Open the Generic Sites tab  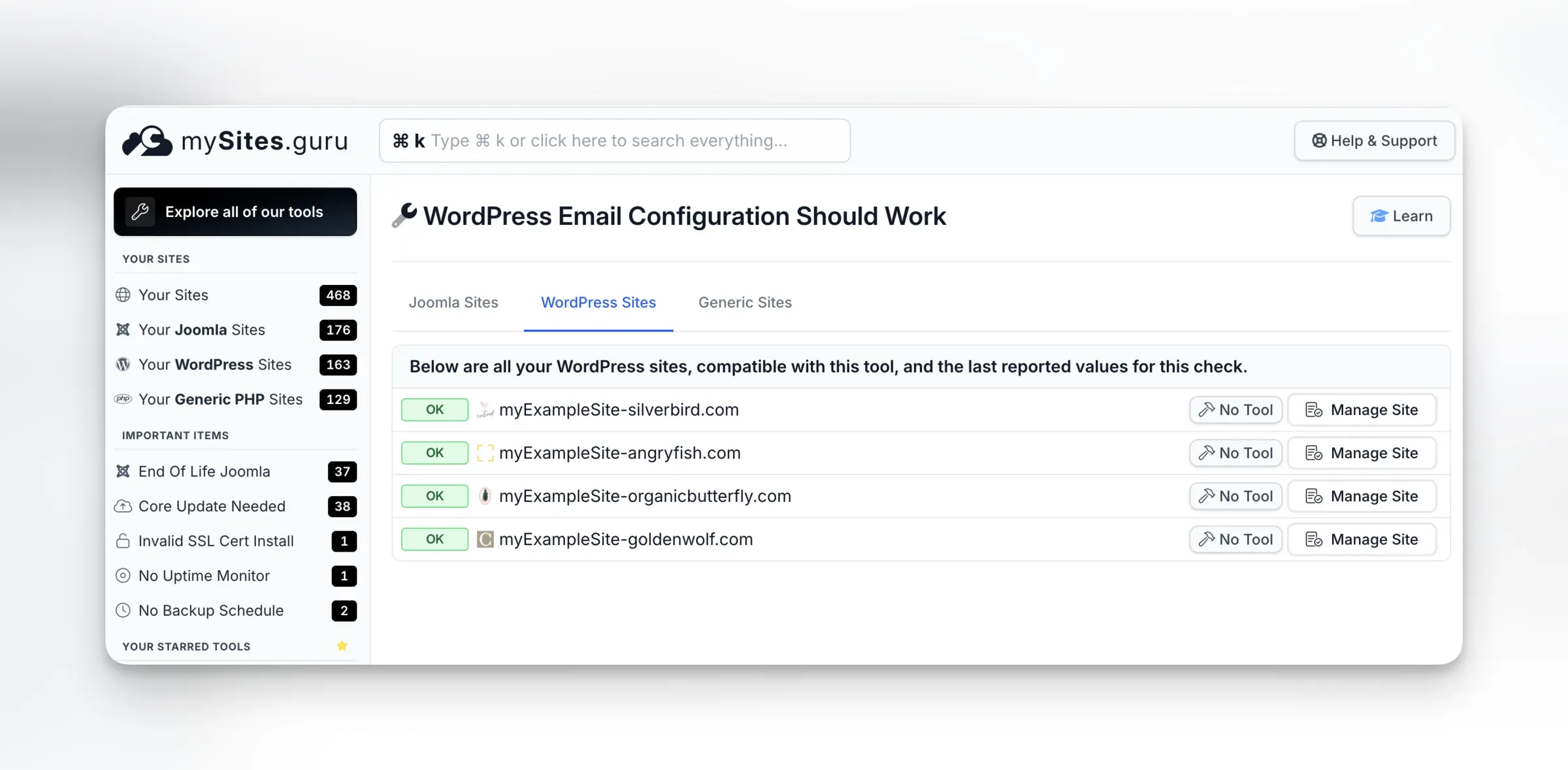[745, 302]
